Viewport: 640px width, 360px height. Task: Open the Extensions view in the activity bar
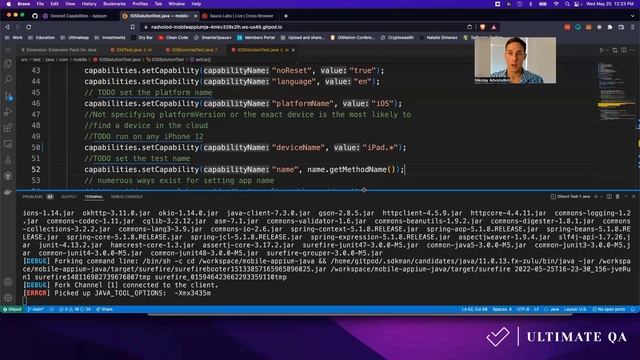point(8,128)
